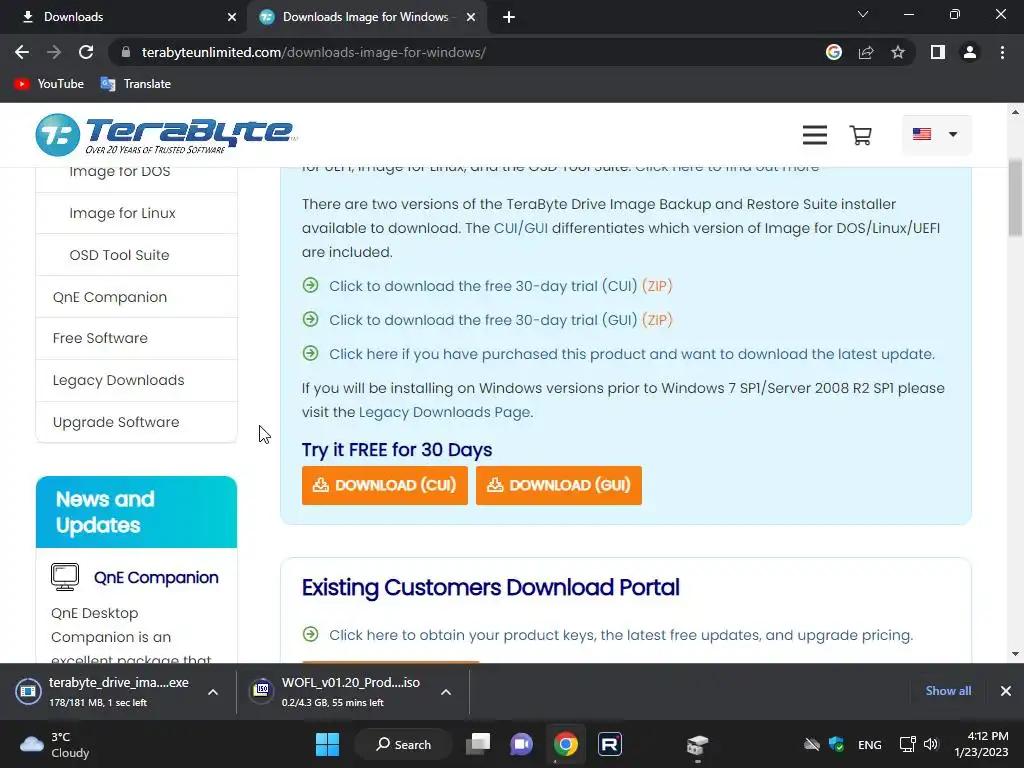Click the page vertical scrollbar thumb
Viewport: 1024px width, 768px height.
click(x=1016, y=198)
